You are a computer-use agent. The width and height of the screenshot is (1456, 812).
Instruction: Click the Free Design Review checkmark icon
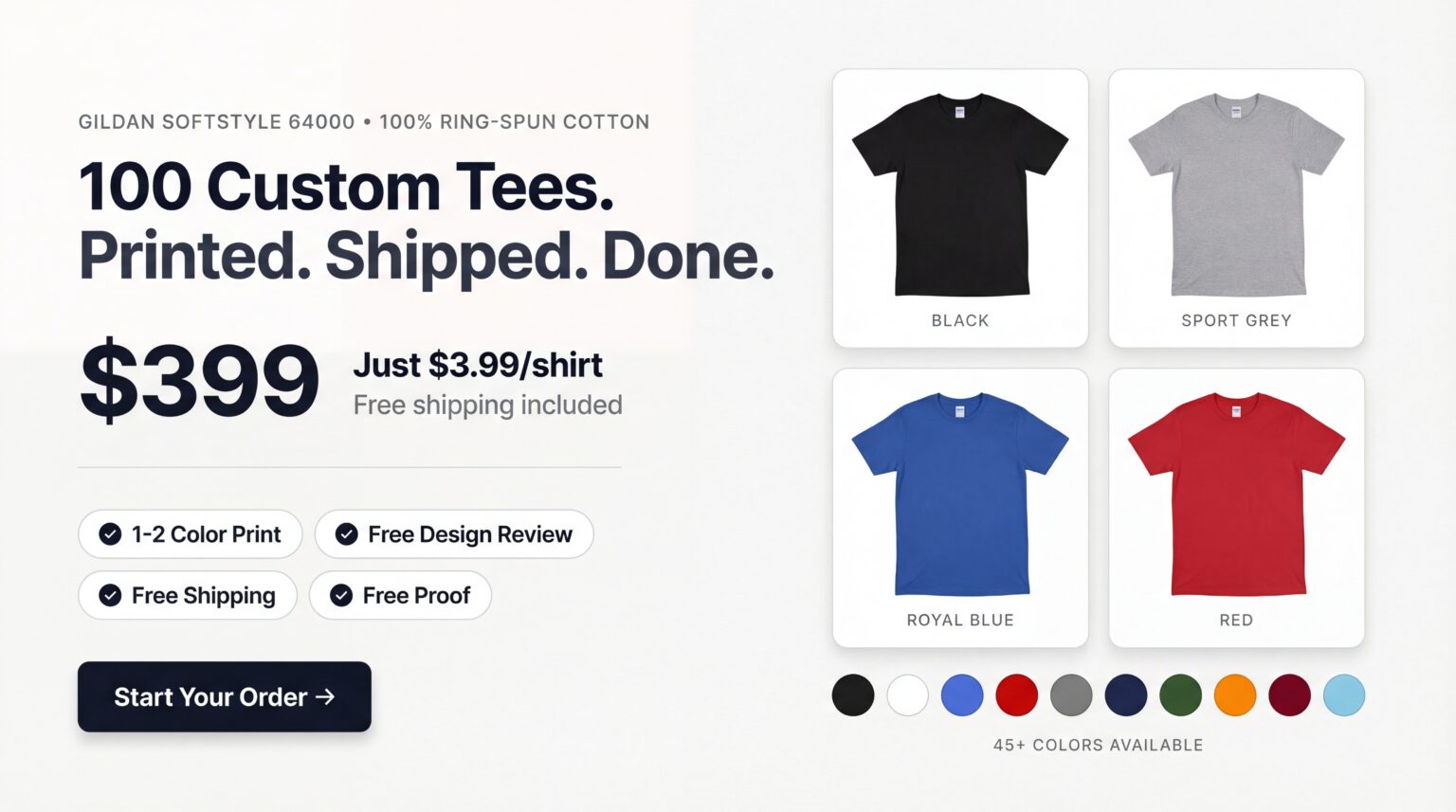click(x=347, y=534)
